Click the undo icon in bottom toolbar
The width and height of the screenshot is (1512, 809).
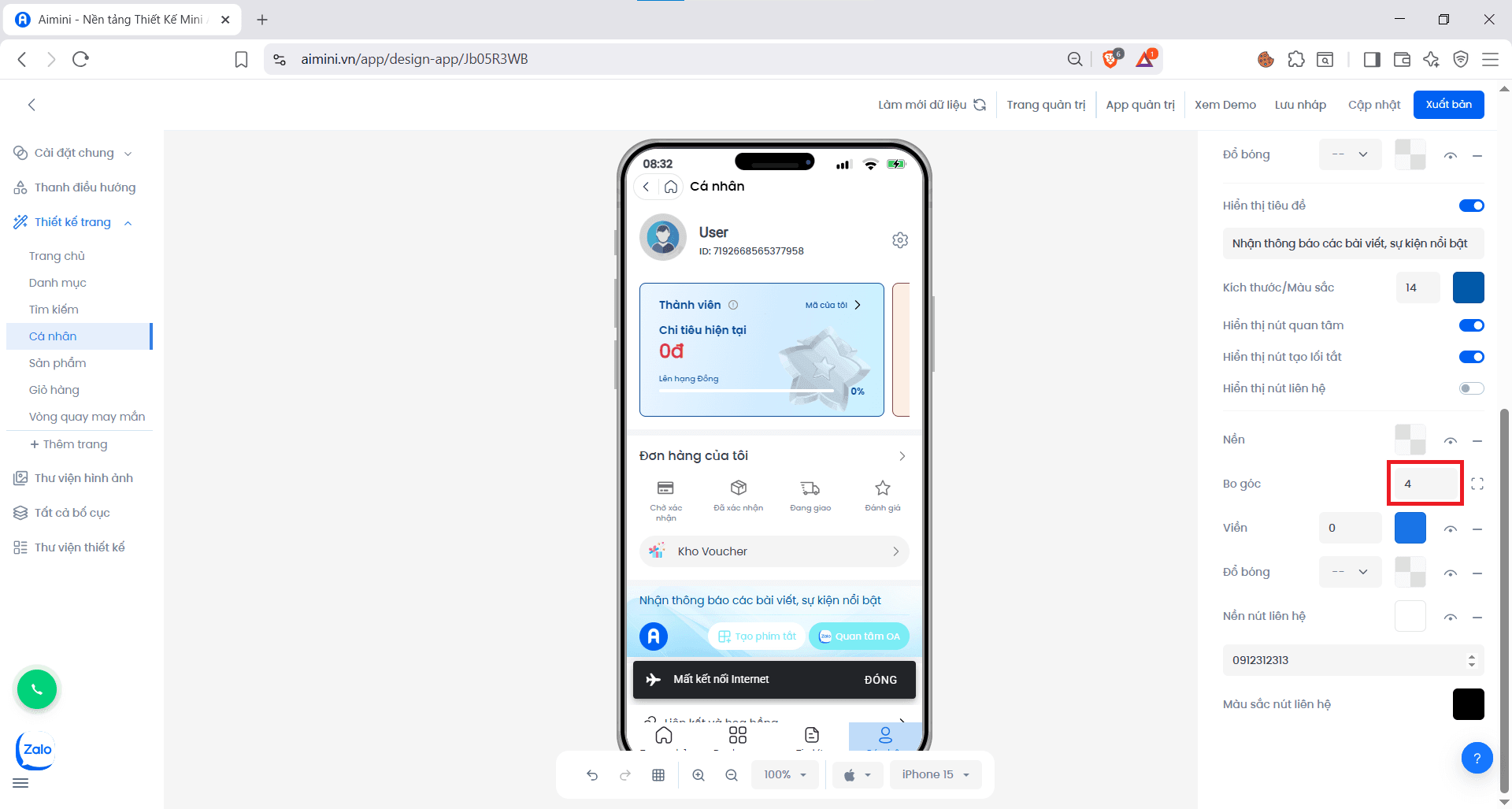coord(592,774)
